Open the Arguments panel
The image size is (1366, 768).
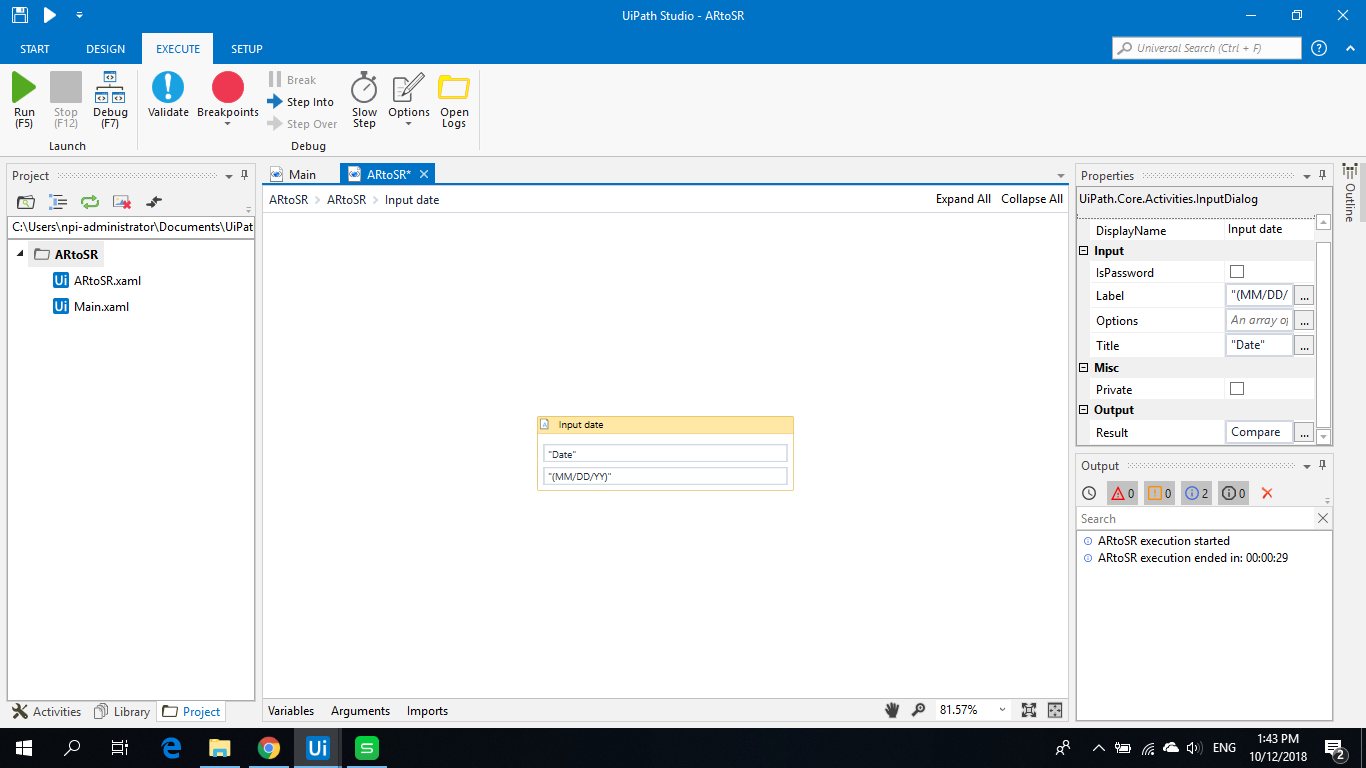360,711
